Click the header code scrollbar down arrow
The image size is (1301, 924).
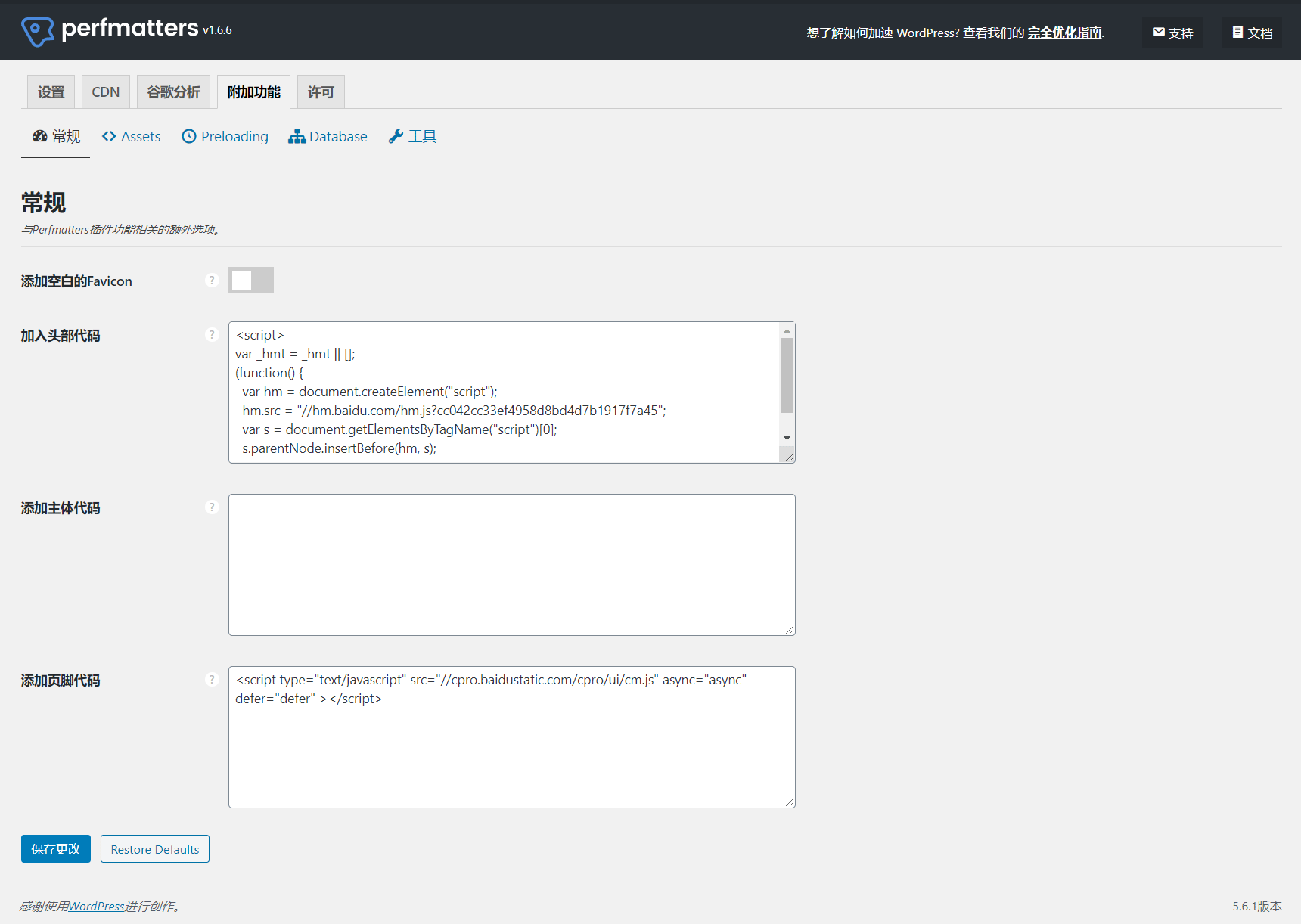click(787, 439)
